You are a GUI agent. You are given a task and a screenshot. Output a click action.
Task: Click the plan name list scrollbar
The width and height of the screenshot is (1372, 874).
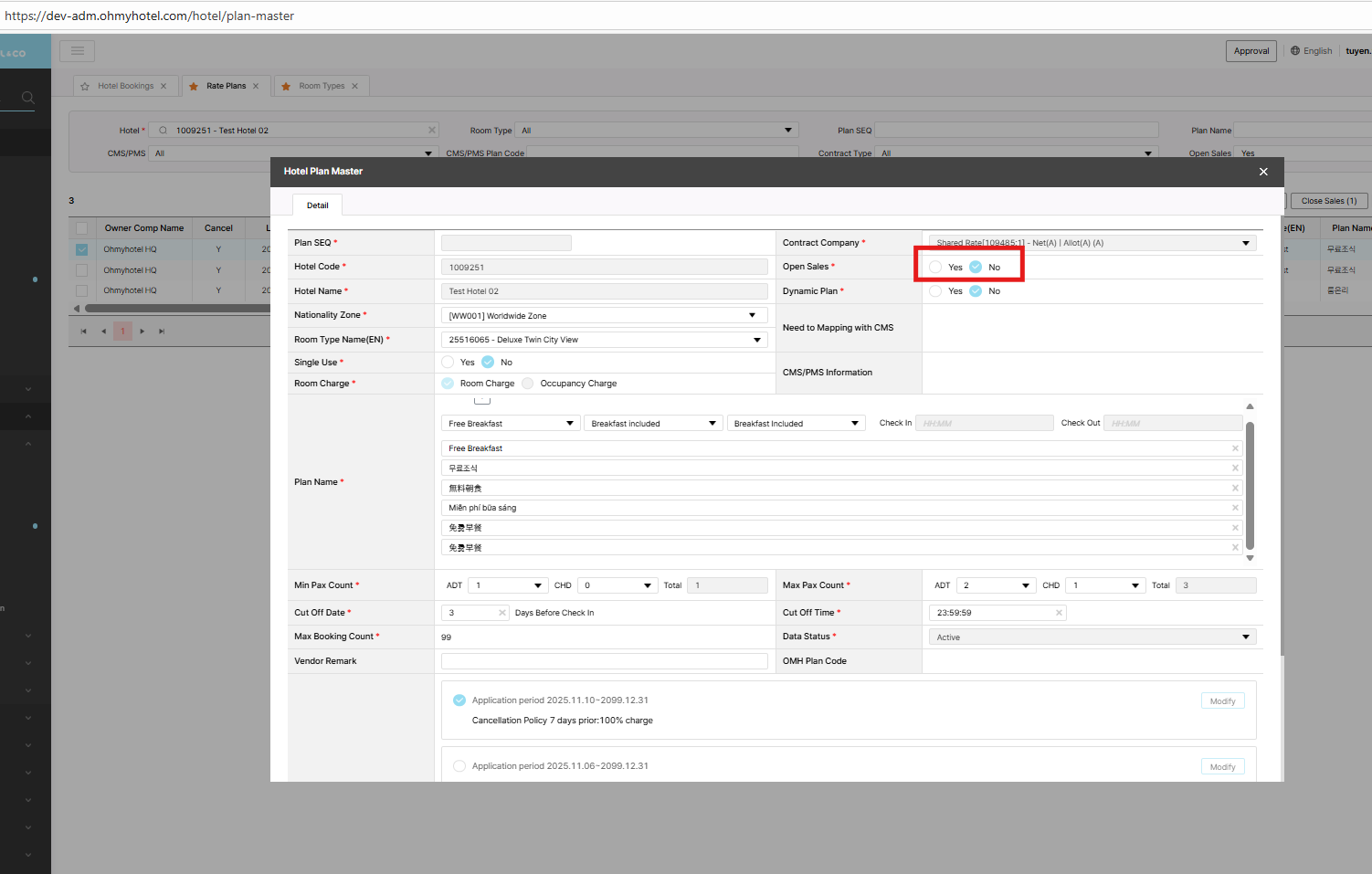click(1250, 484)
